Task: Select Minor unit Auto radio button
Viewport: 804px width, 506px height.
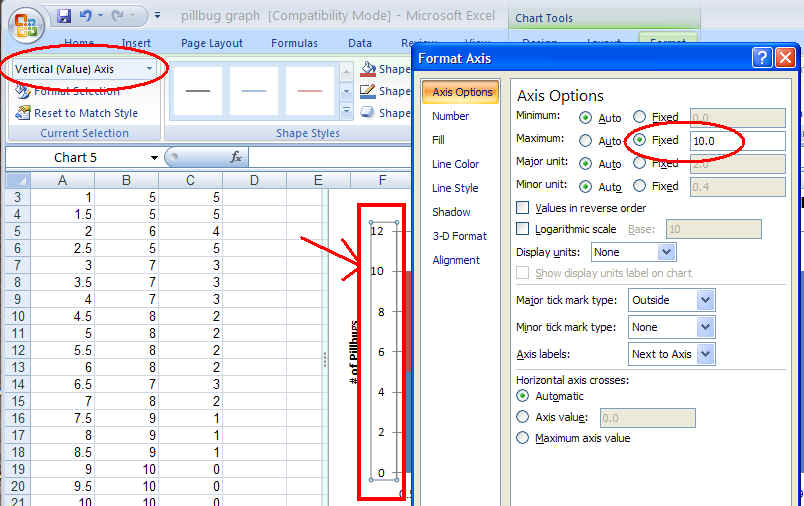Action: [x=585, y=187]
